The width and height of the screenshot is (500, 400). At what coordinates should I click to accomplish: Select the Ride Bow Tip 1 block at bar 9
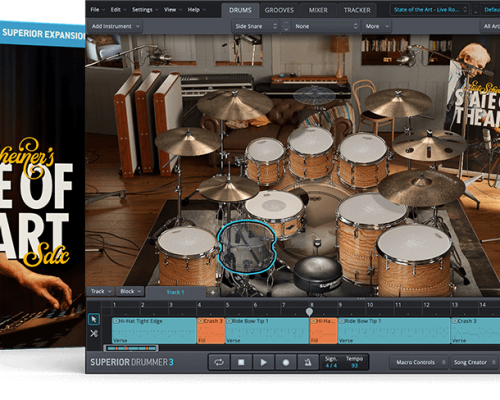(x=394, y=331)
